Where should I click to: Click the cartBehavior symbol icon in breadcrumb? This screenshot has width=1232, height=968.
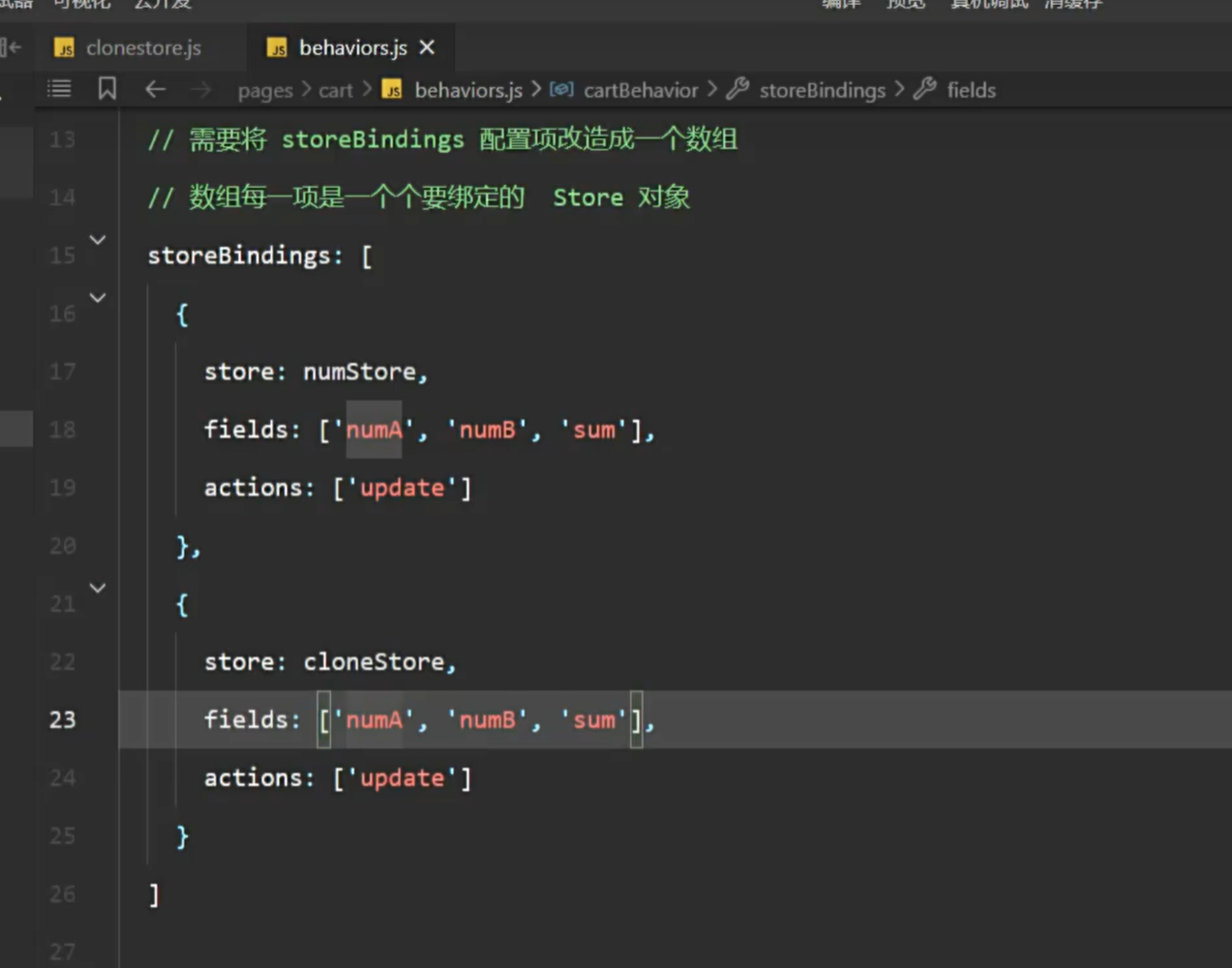pos(561,89)
